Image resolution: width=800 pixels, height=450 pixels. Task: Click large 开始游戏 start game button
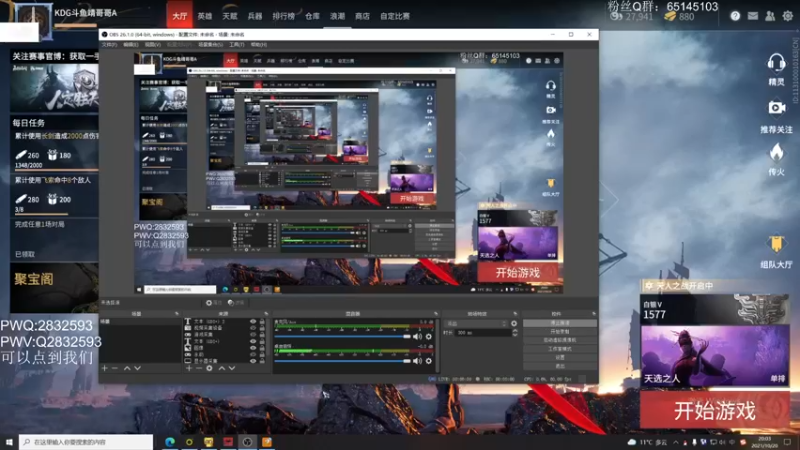click(714, 410)
